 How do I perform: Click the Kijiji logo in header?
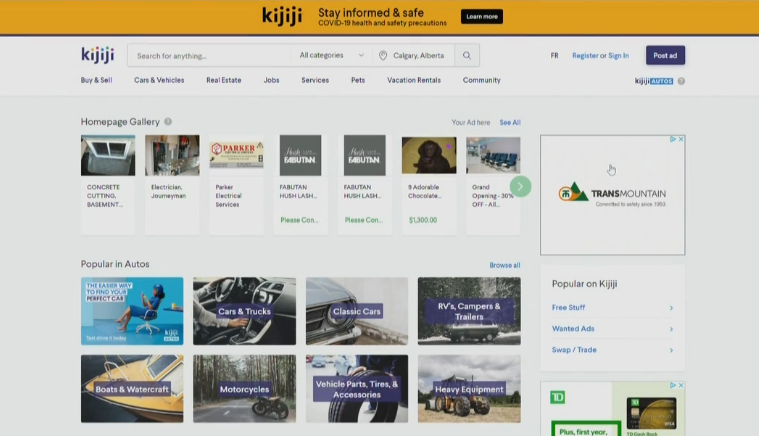coord(98,55)
